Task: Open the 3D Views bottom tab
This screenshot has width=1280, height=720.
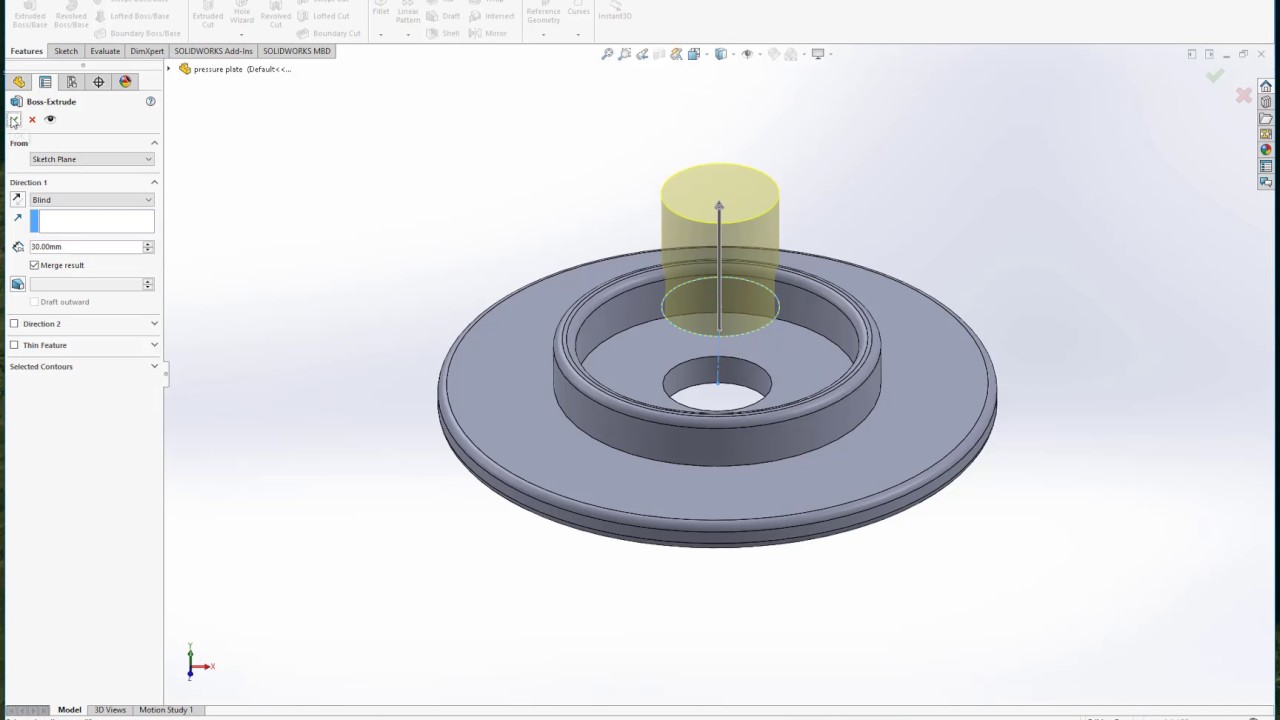Action: click(110, 710)
